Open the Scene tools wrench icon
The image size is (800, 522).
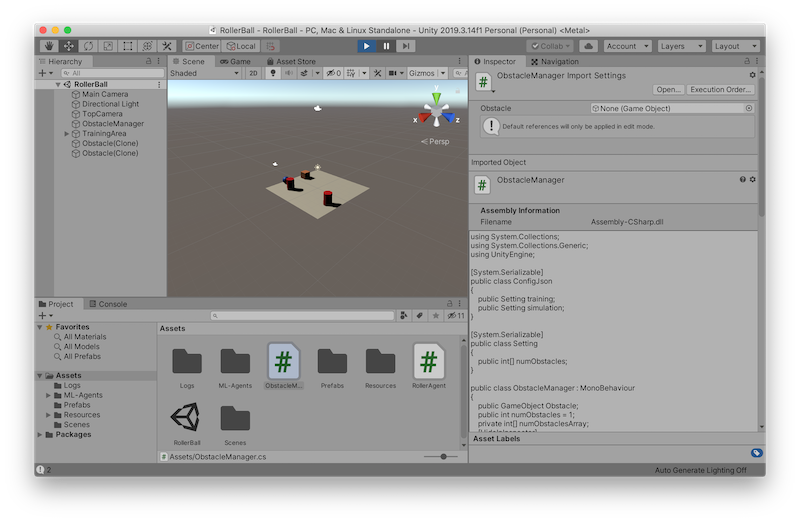tap(378, 73)
